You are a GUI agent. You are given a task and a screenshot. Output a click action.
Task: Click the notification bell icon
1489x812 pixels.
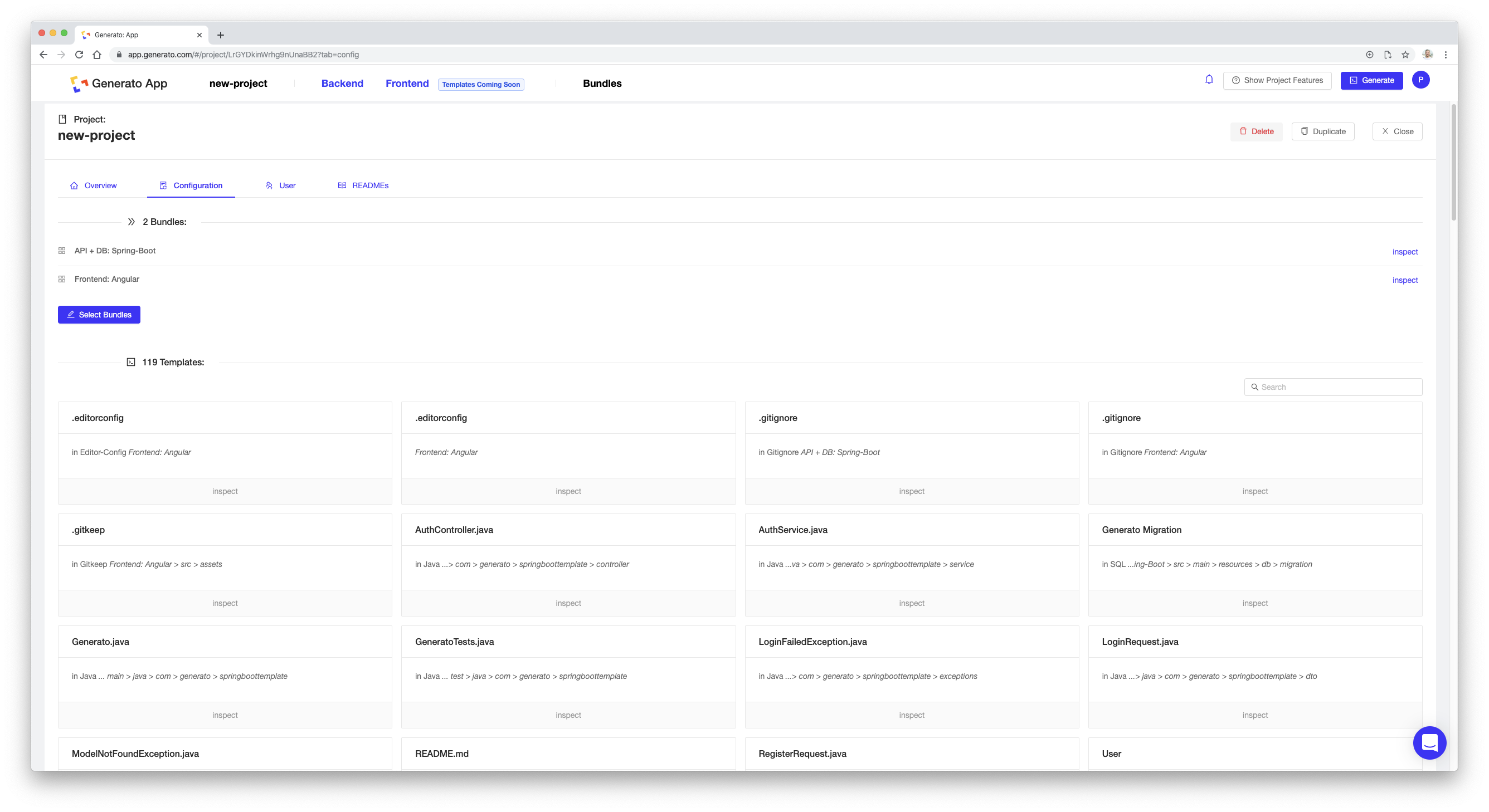tap(1209, 80)
